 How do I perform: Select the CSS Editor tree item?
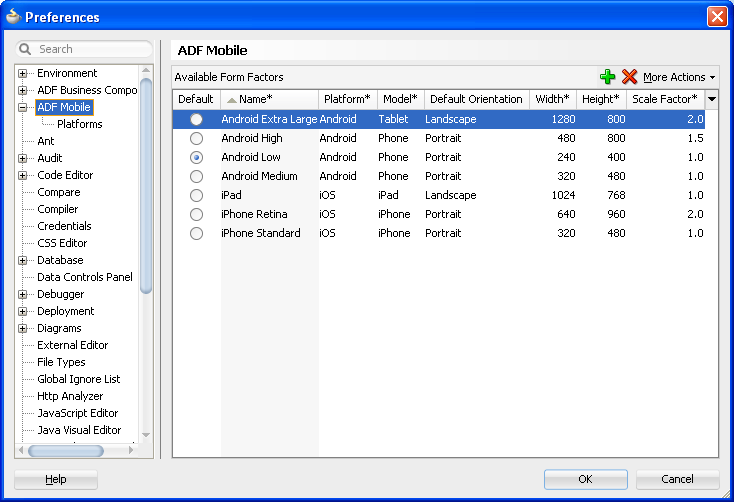point(62,244)
